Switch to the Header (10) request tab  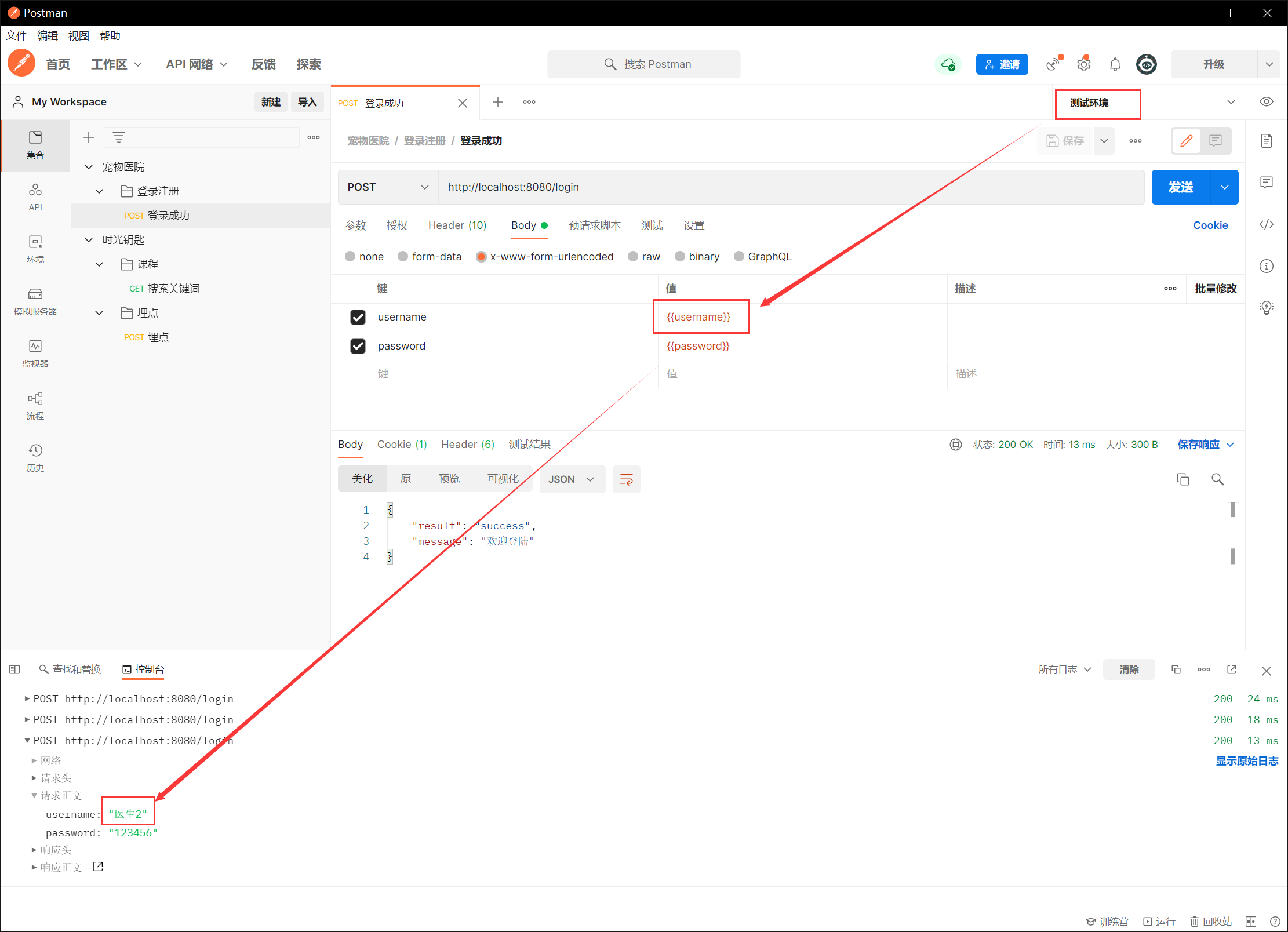point(457,225)
